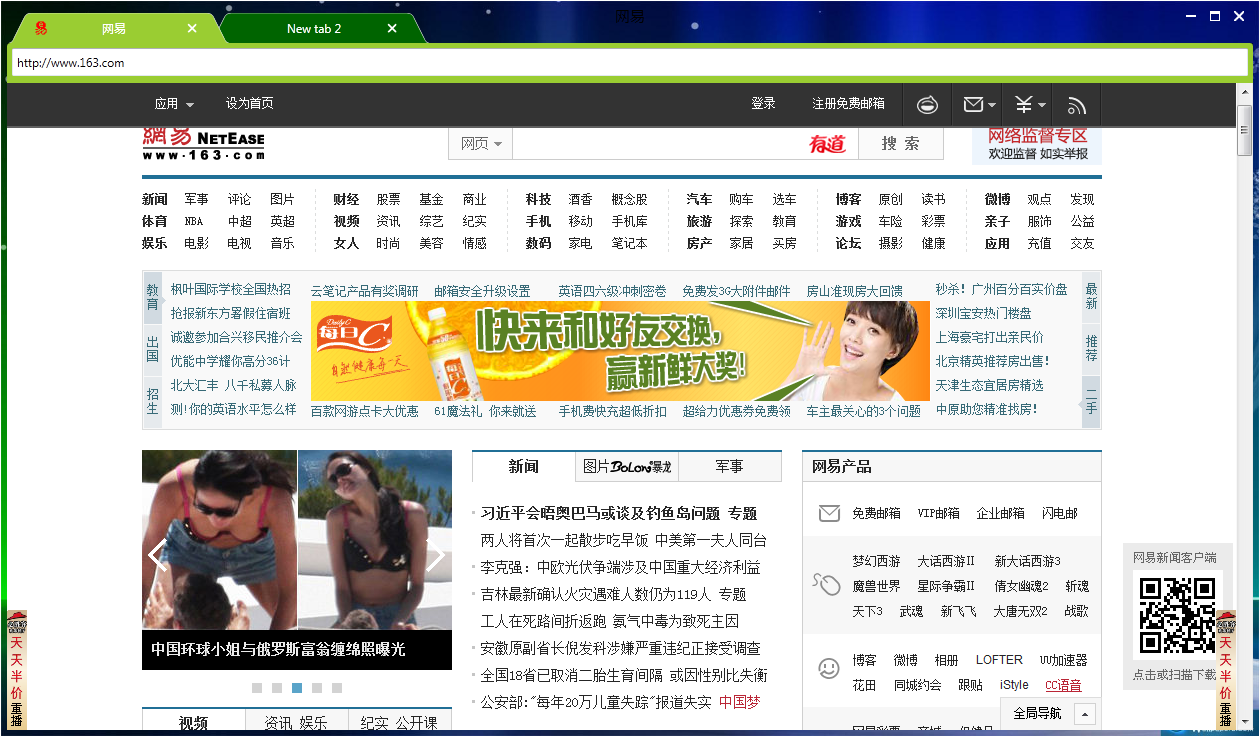This screenshot has width=1260, height=737.
Task: Click the 搜索 search button
Action: pyautogui.click(x=900, y=144)
